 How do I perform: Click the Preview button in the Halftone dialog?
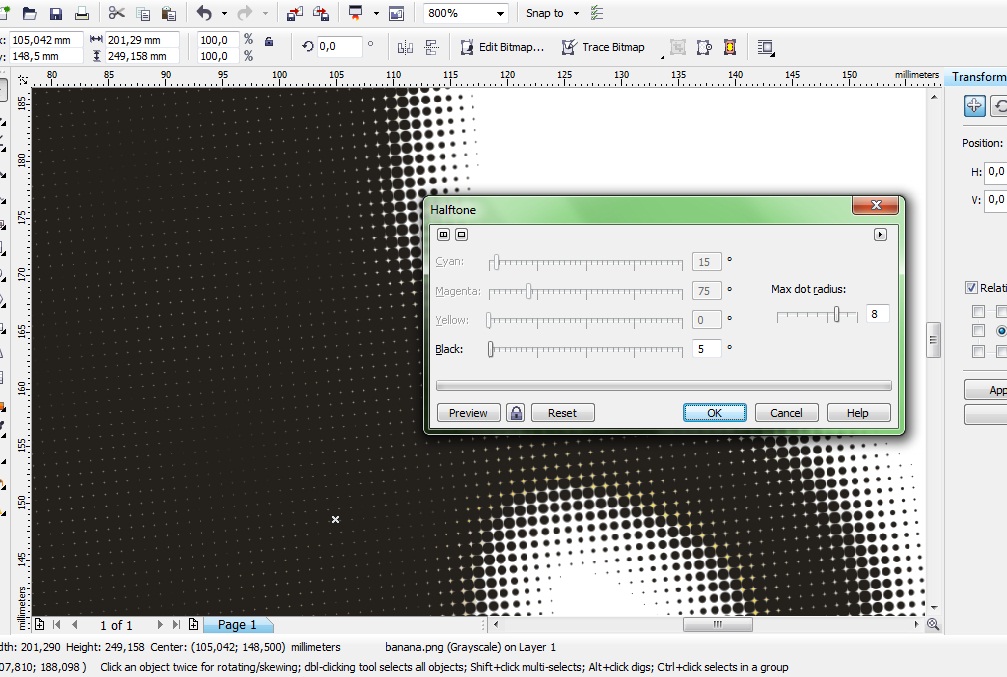[x=467, y=412]
